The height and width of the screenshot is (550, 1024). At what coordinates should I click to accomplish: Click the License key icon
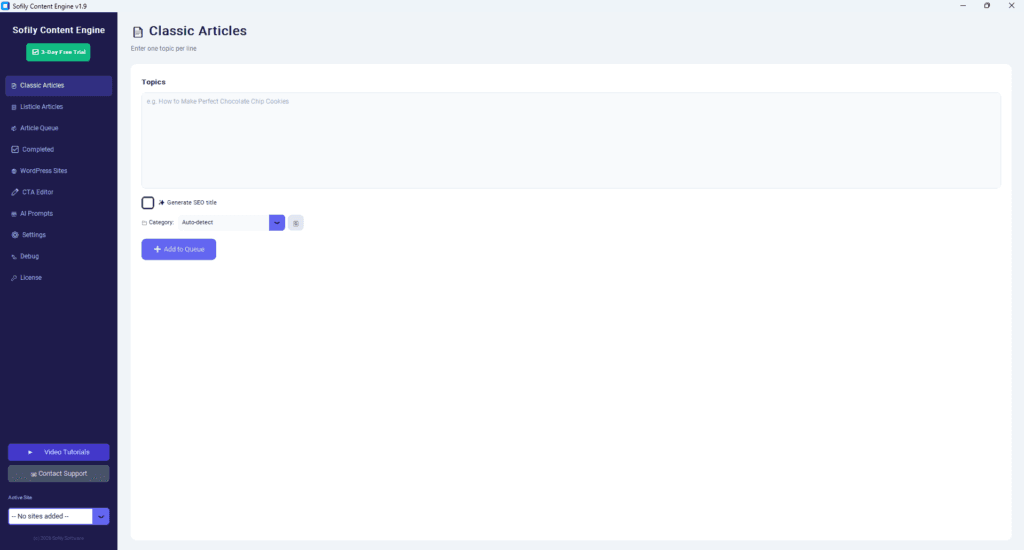point(14,278)
